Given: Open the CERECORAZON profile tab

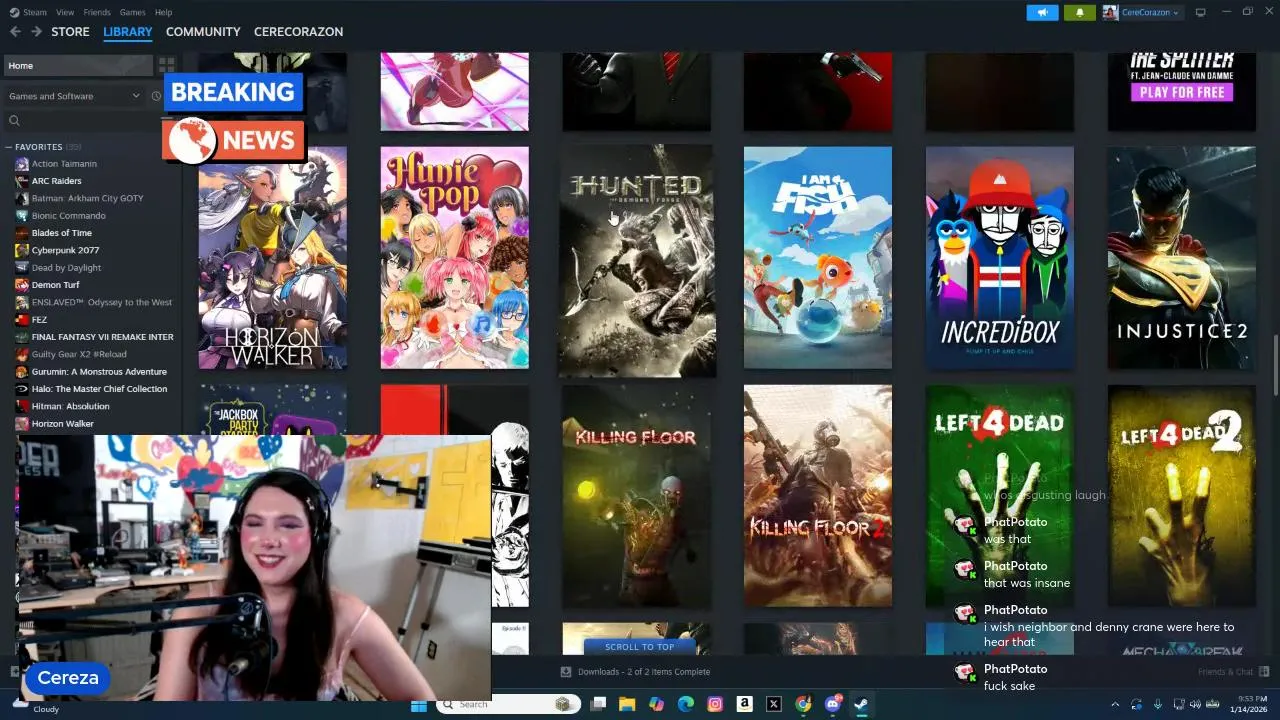Looking at the screenshot, I should pyautogui.click(x=298, y=32).
